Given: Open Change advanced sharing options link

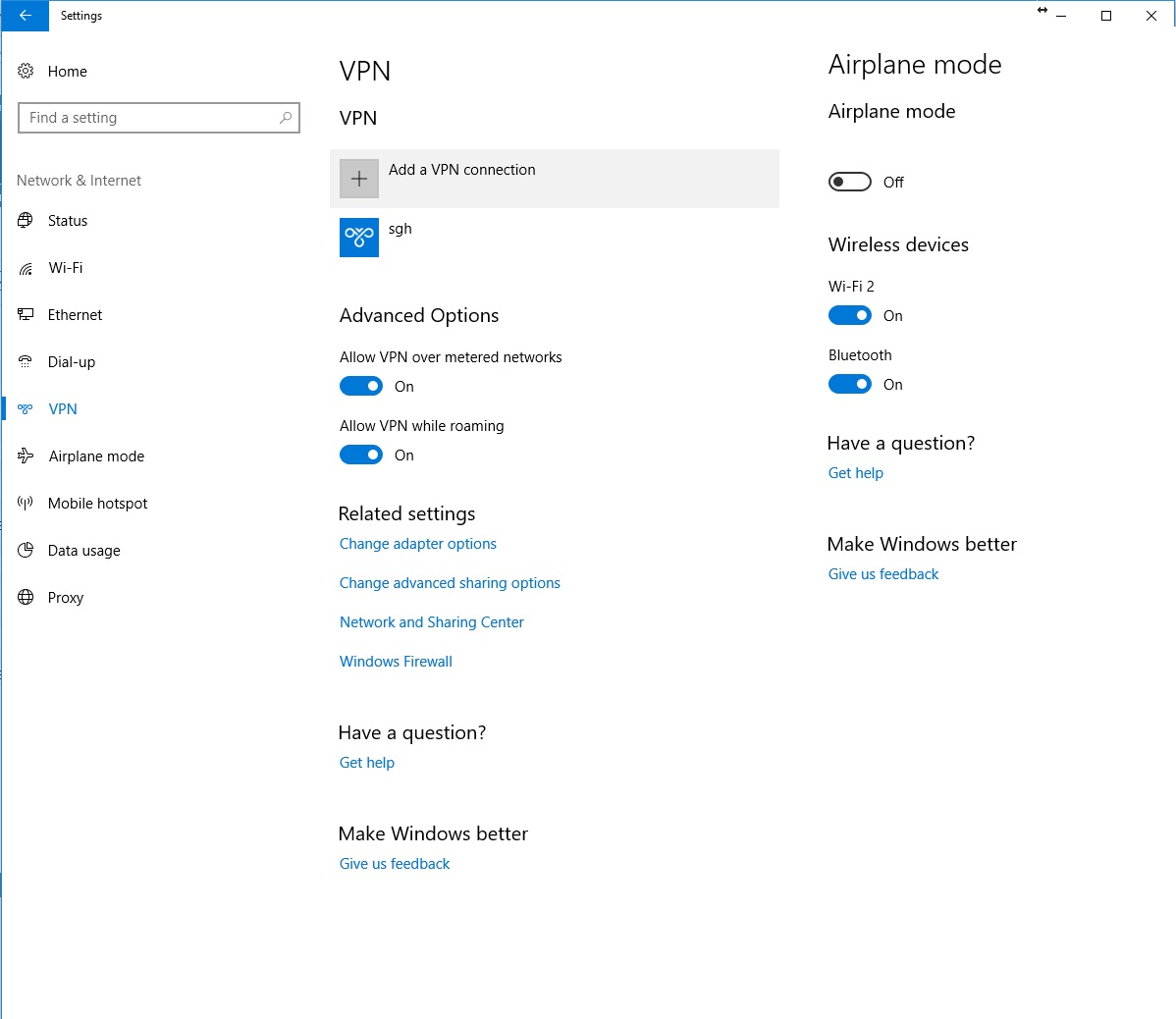Looking at the screenshot, I should point(450,582).
